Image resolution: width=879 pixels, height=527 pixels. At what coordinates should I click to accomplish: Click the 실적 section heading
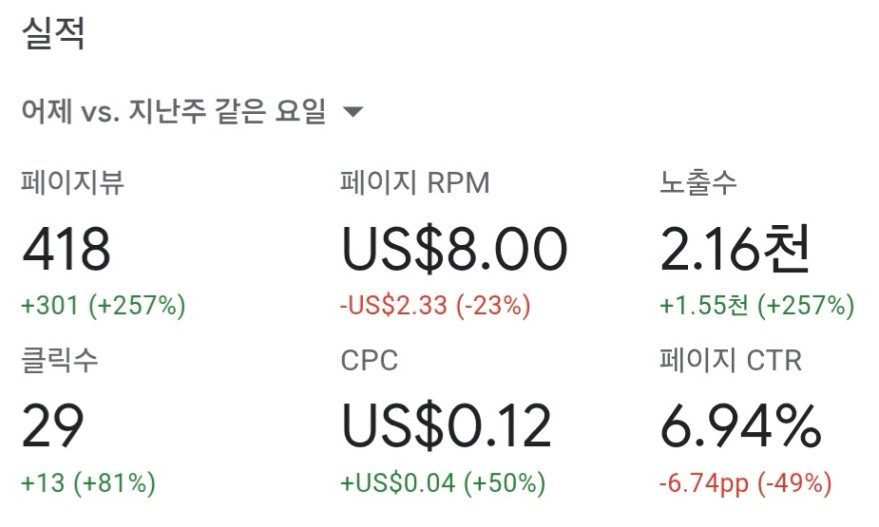tap(53, 33)
